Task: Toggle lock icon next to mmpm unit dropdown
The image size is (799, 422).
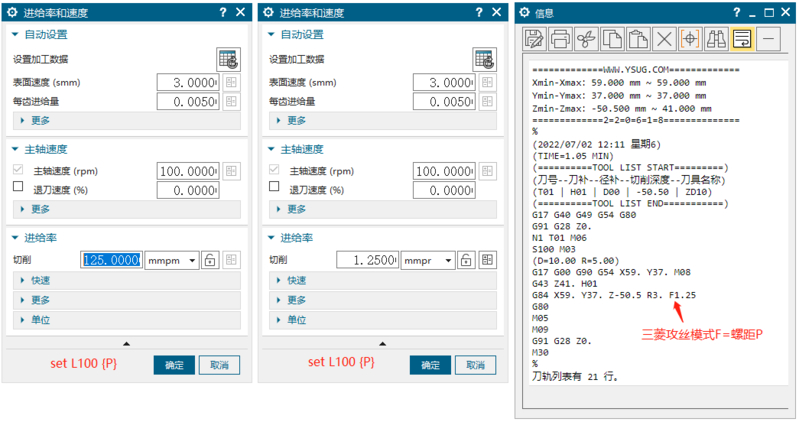Action: click(x=210, y=260)
